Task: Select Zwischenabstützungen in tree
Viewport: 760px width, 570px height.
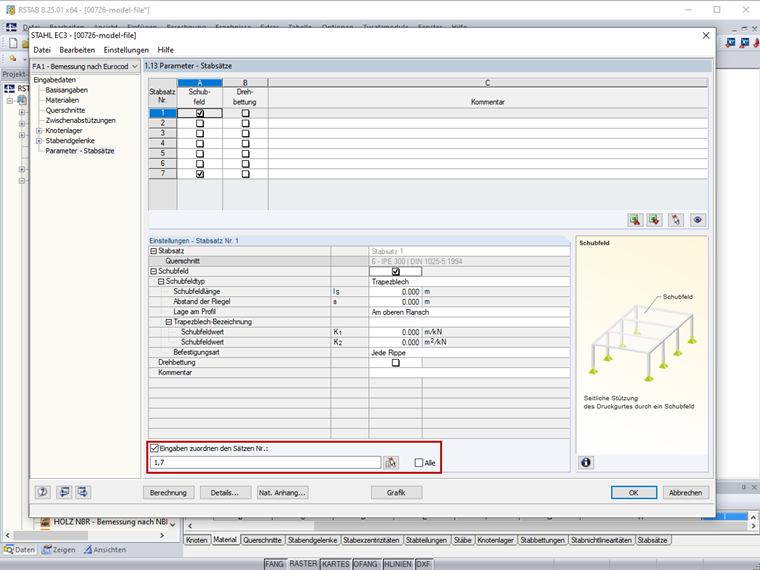Action: tap(80, 121)
